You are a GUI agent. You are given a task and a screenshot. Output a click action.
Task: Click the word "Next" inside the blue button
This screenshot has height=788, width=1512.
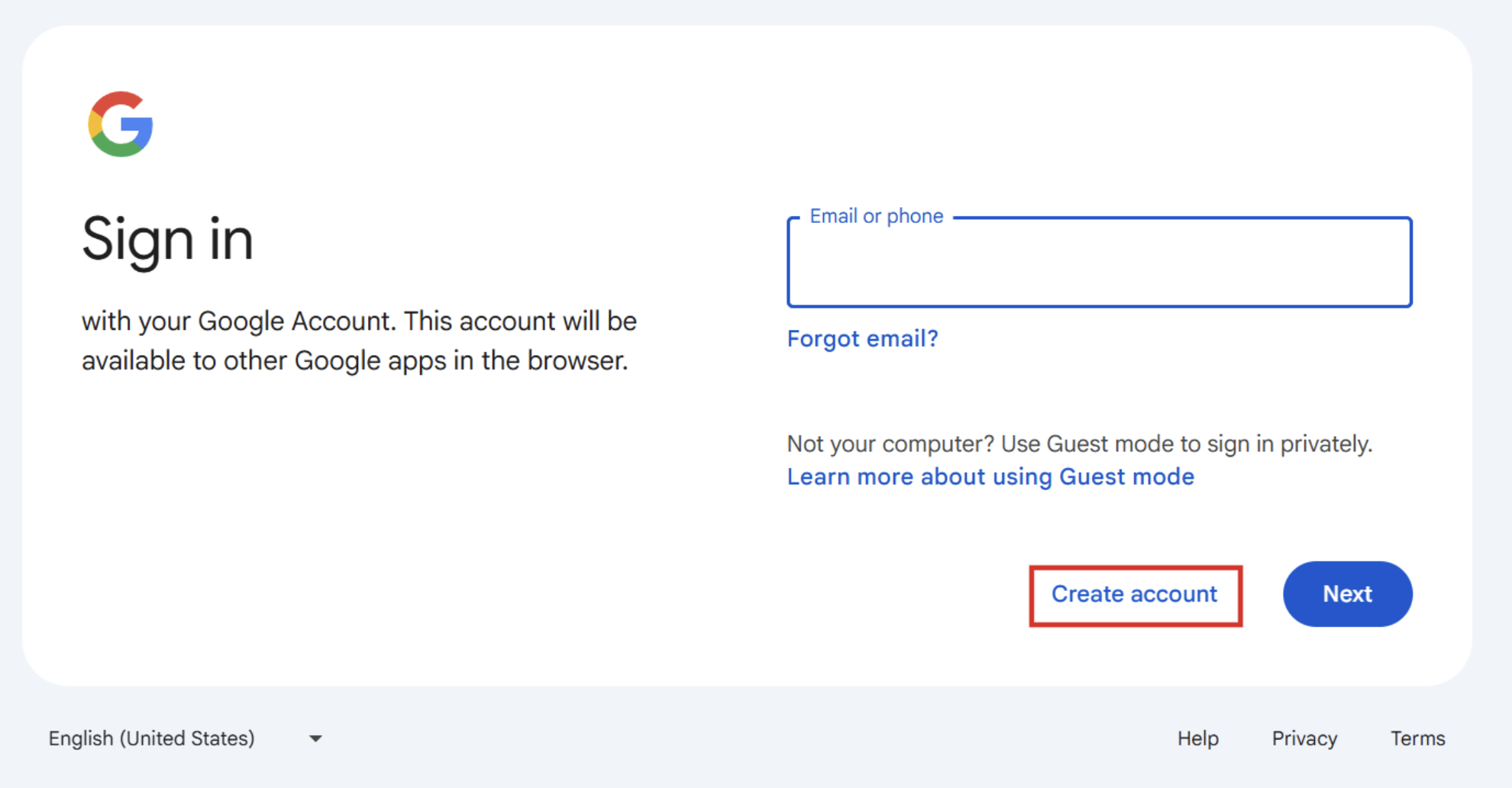(x=1347, y=594)
